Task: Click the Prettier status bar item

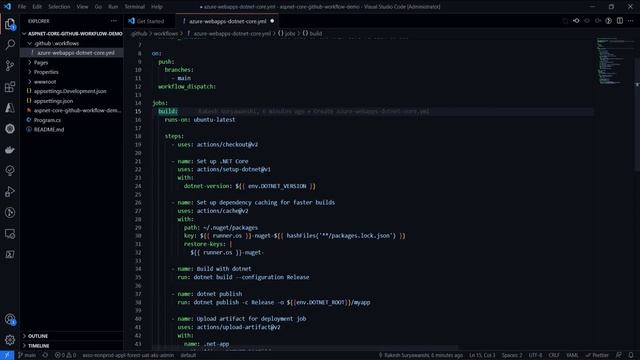Action: tap(597, 356)
